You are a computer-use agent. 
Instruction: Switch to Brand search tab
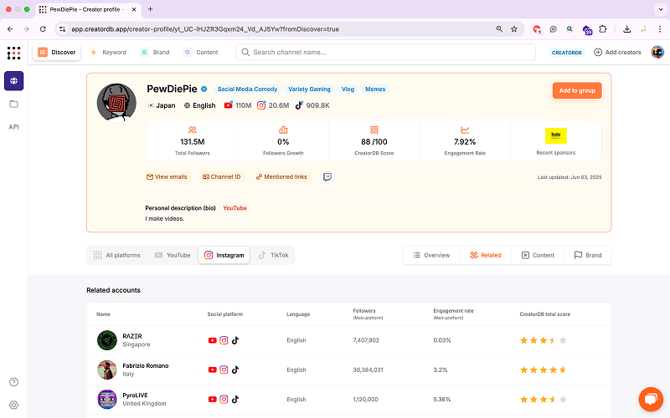(155, 52)
